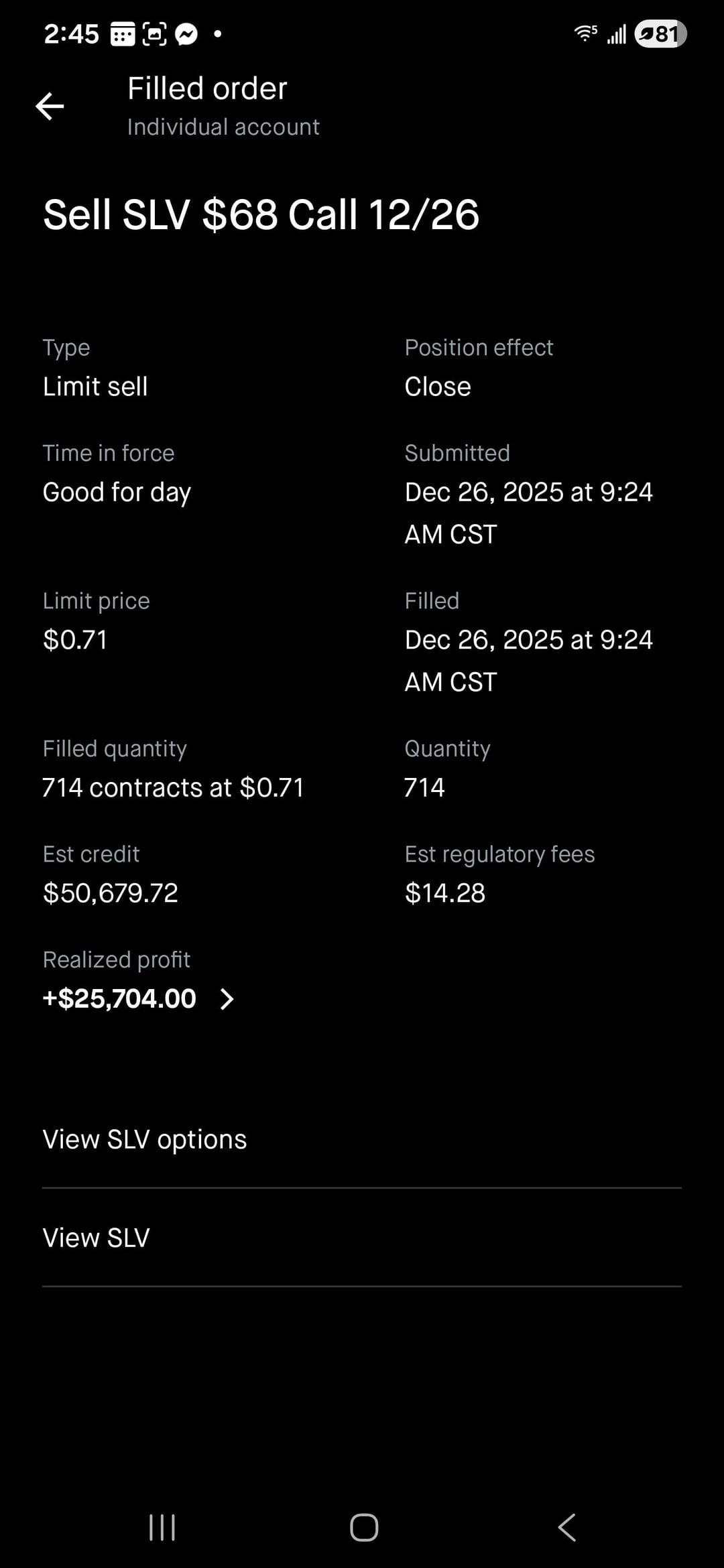
Task: Expand the Realized profit details chevron
Action: (227, 999)
